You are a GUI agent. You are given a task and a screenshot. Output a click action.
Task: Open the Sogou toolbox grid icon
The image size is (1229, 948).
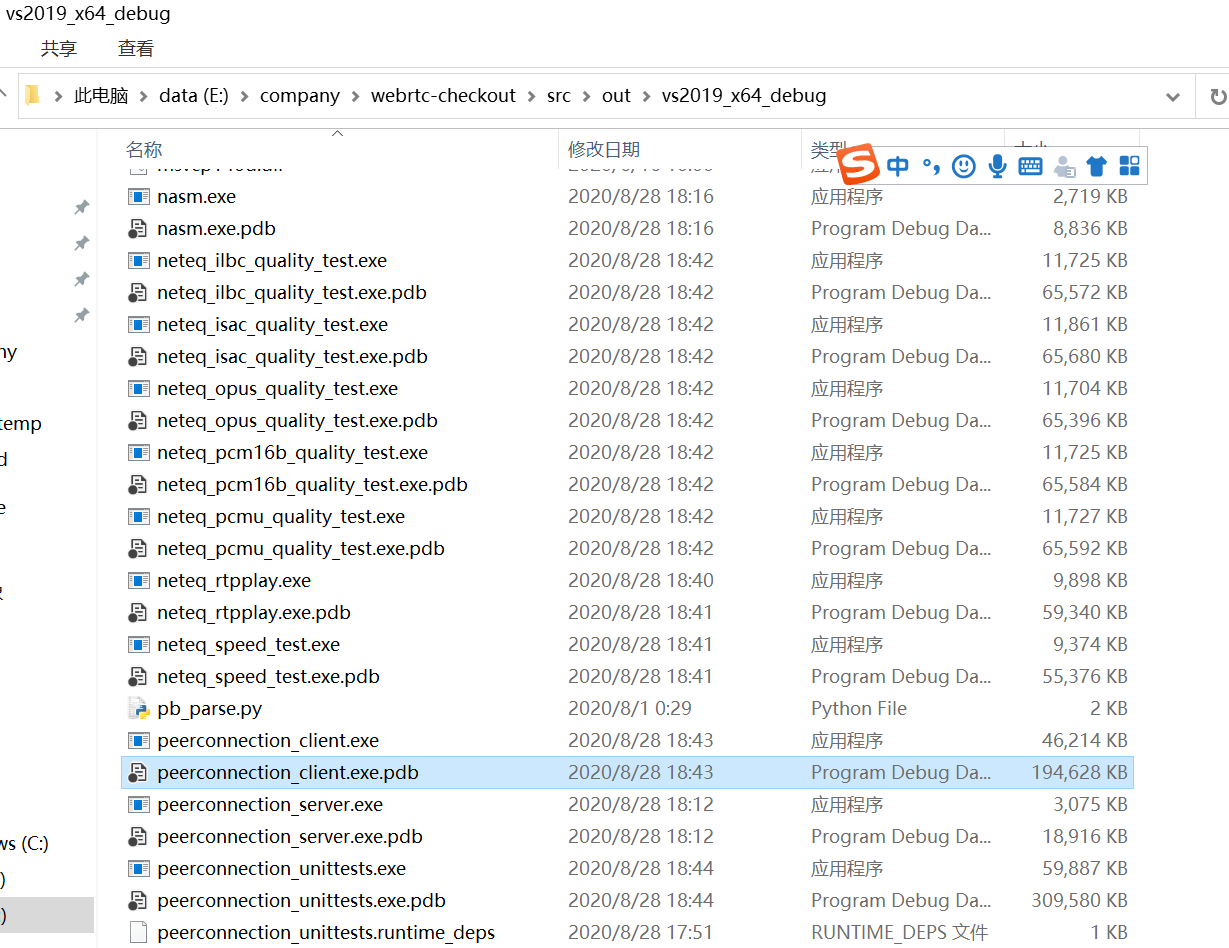[1129, 166]
